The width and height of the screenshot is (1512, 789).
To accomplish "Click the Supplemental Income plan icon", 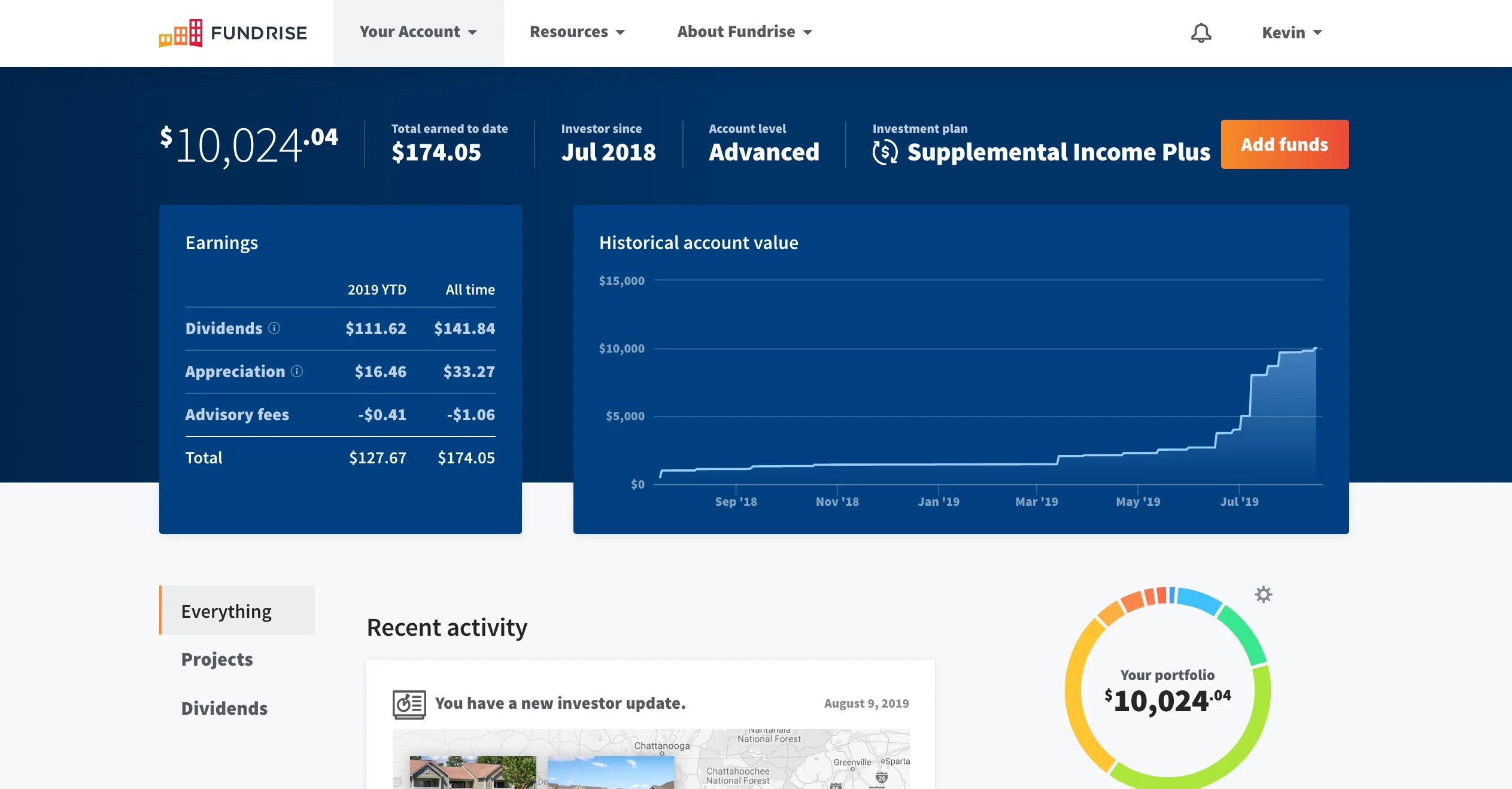I will click(885, 152).
